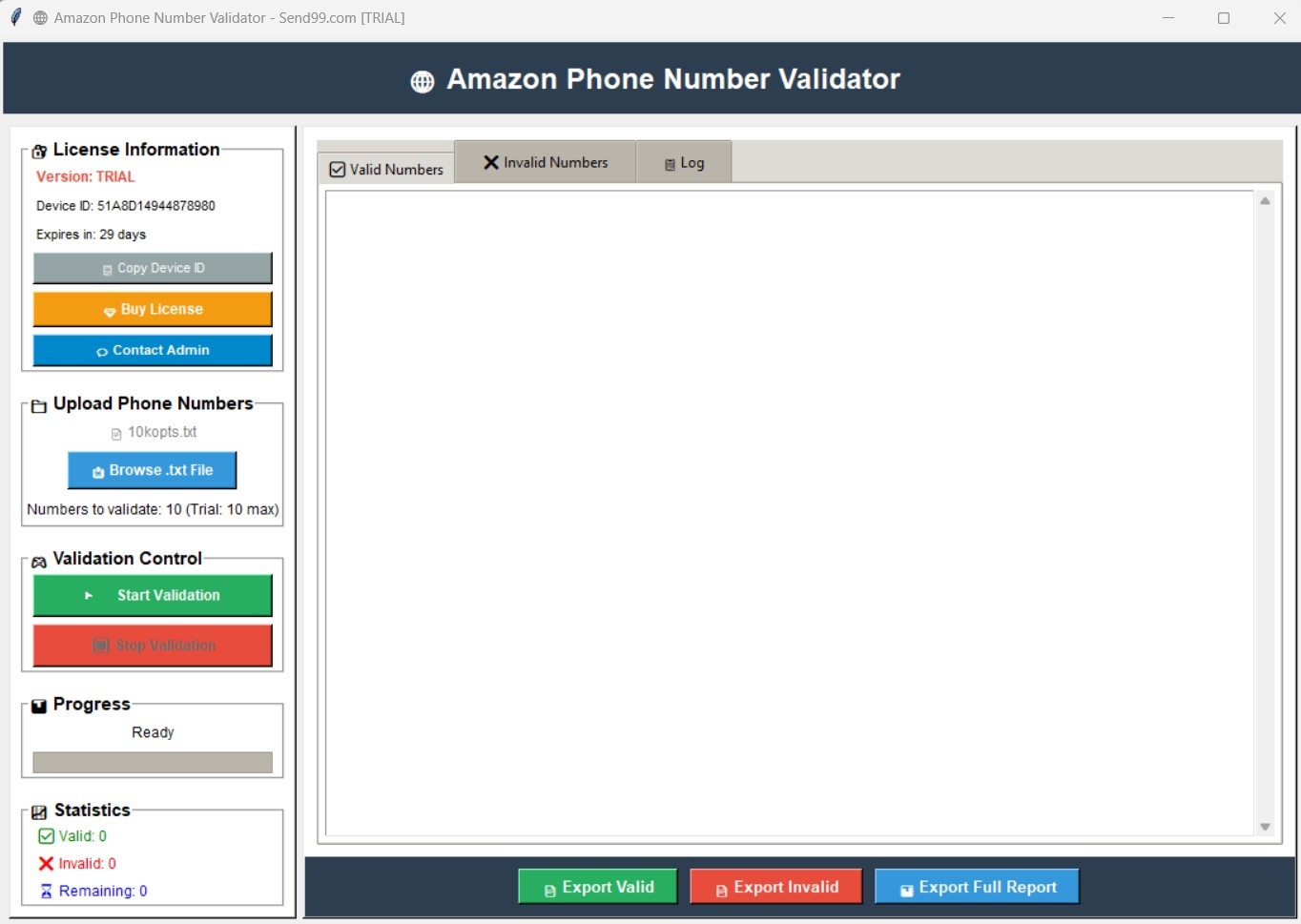Click the icon beside the Progress heading
The width and height of the screenshot is (1301, 924).
(39, 706)
